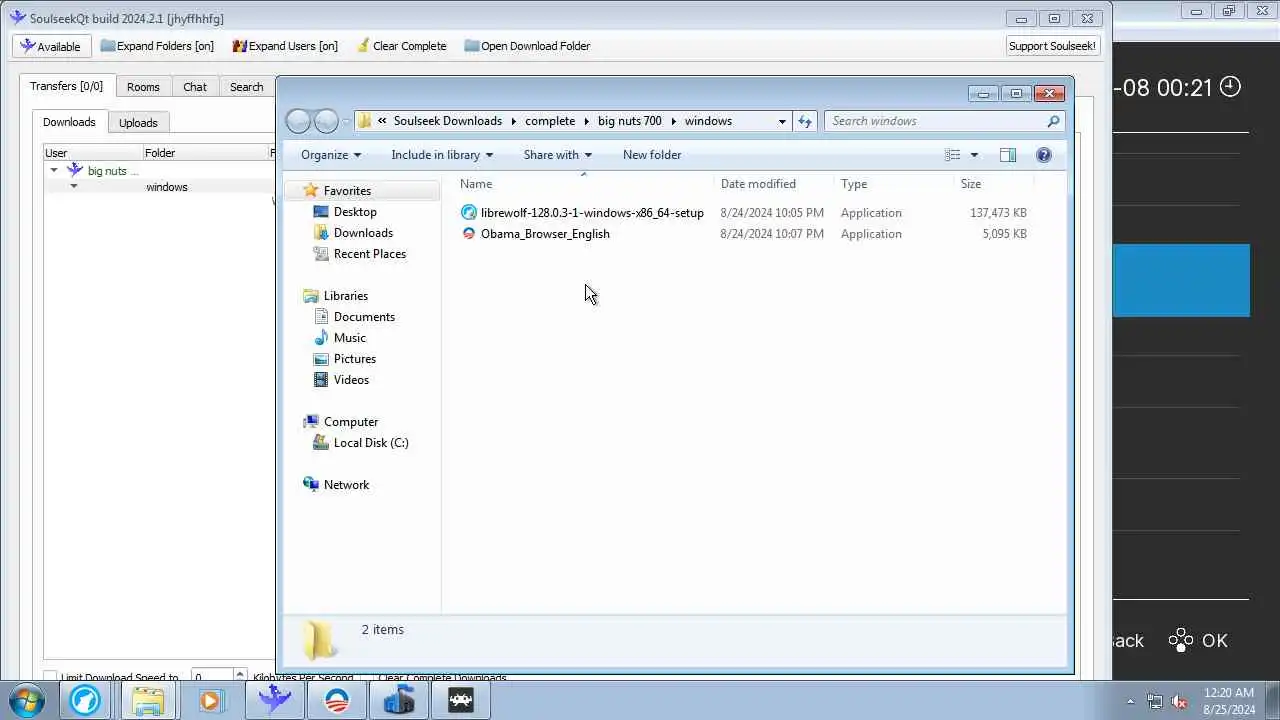This screenshot has height=720, width=1280.
Task: Open Music library
Action: [x=349, y=338]
